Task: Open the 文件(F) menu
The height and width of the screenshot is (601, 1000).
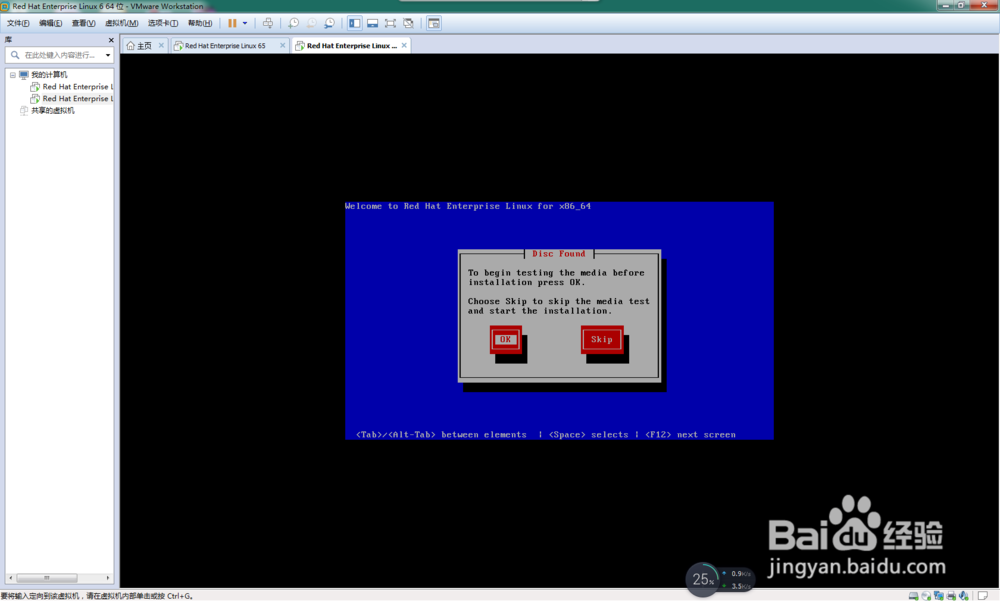Action: 18,23
